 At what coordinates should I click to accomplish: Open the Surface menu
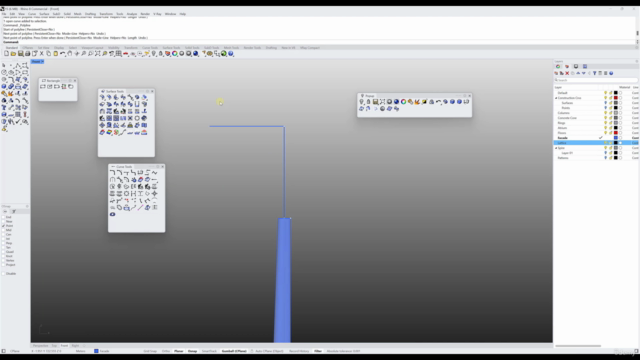pos(44,14)
